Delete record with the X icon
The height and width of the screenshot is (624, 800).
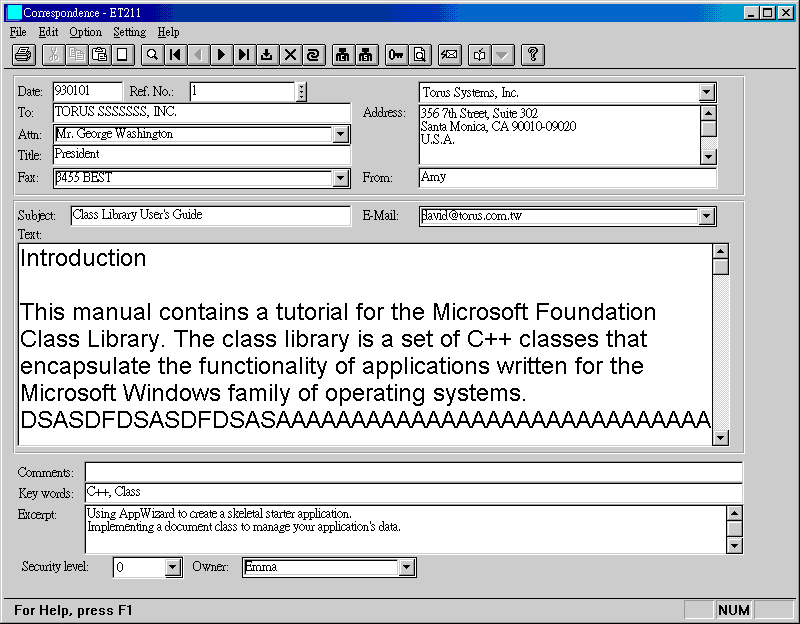[290, 55]
